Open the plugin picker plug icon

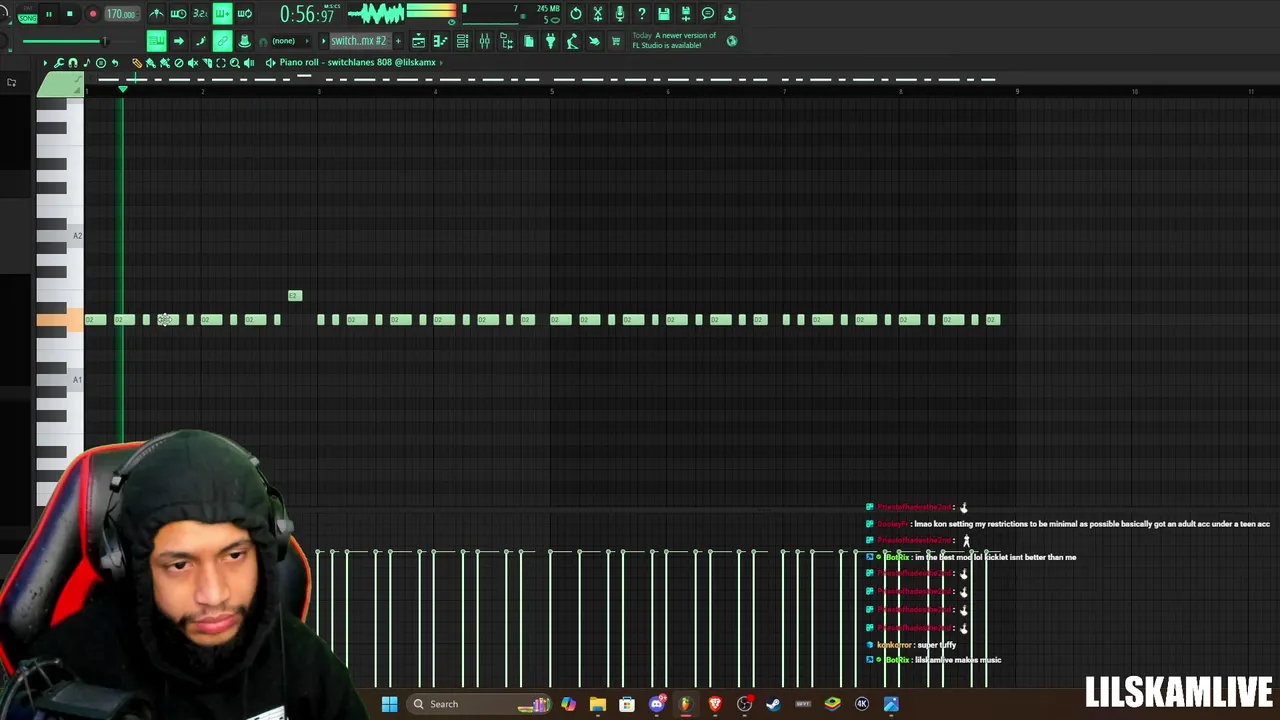tap(550, 41)
